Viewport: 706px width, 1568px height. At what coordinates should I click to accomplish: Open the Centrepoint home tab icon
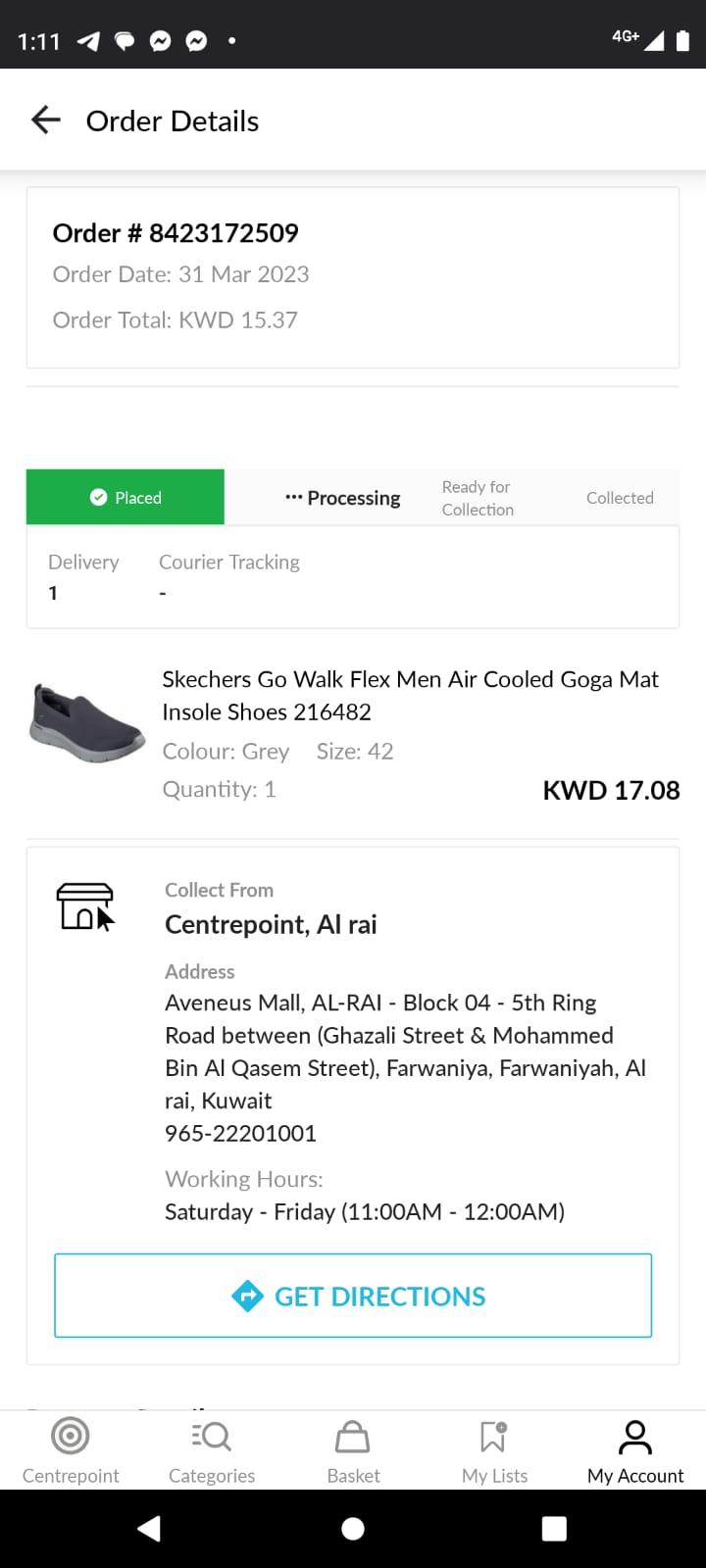pos(71,1437)
